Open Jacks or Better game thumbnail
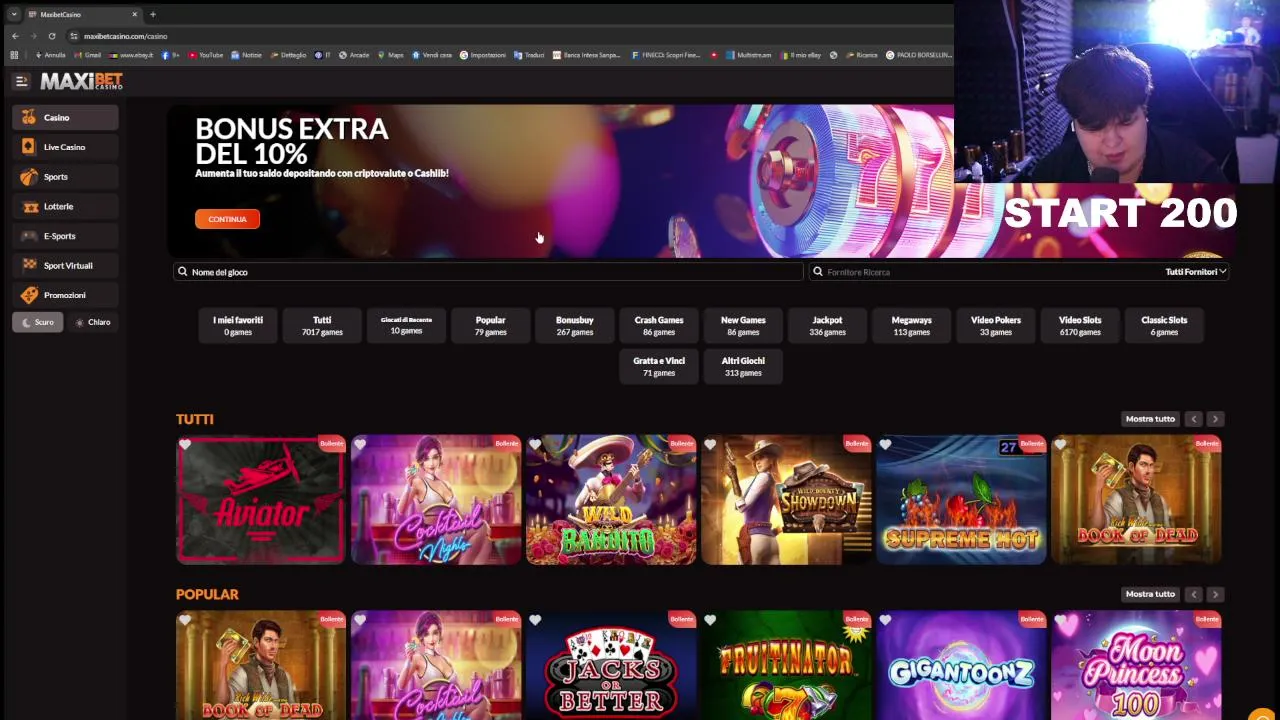Image resolution: width=1280 pixels, height=720 pixels. pos(611,665)
